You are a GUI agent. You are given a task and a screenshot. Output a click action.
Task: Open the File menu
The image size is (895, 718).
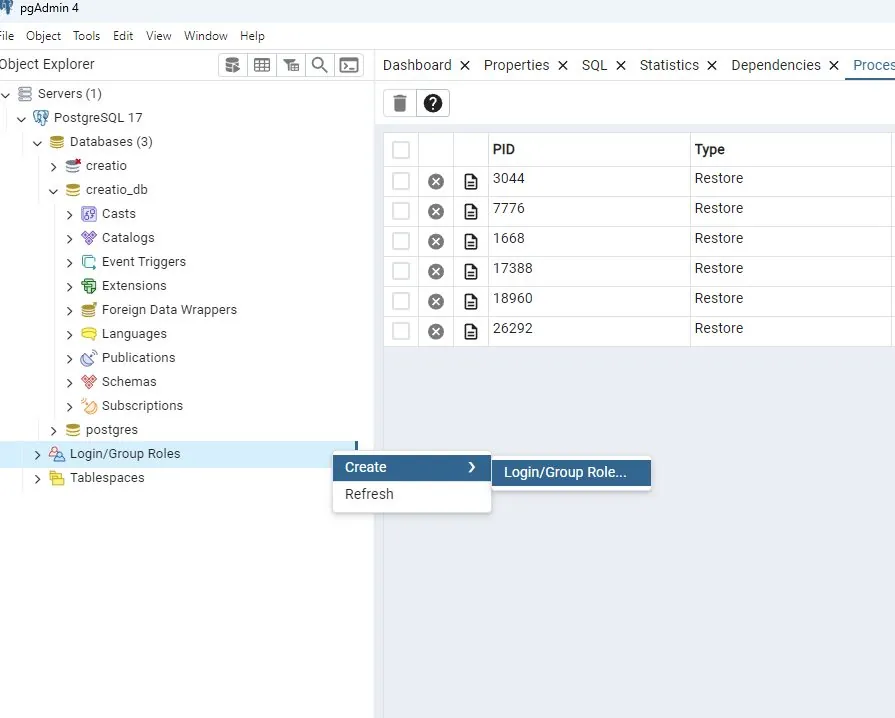[7, 36]
